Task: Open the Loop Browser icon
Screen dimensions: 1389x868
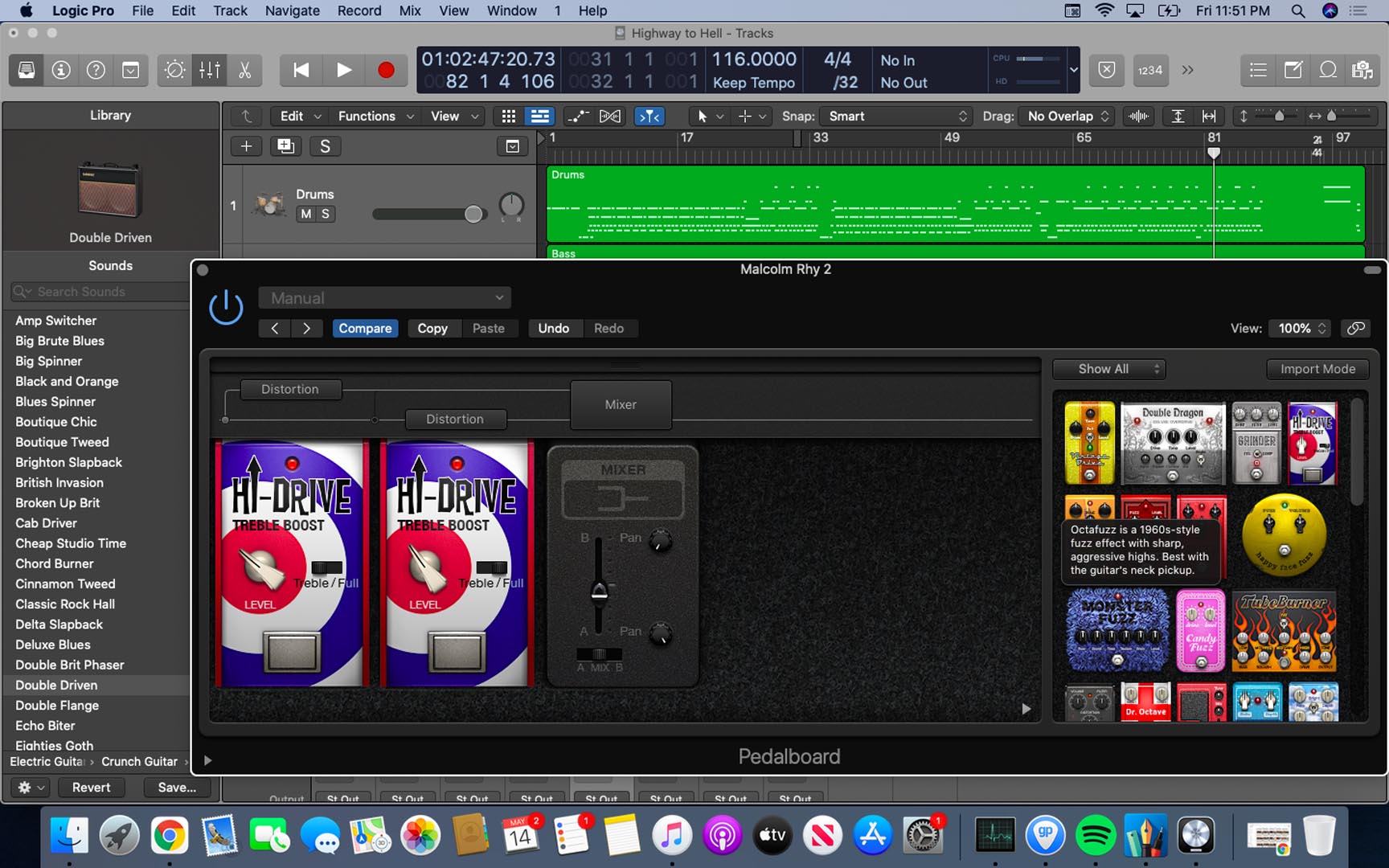Action: click(1328, 70)
